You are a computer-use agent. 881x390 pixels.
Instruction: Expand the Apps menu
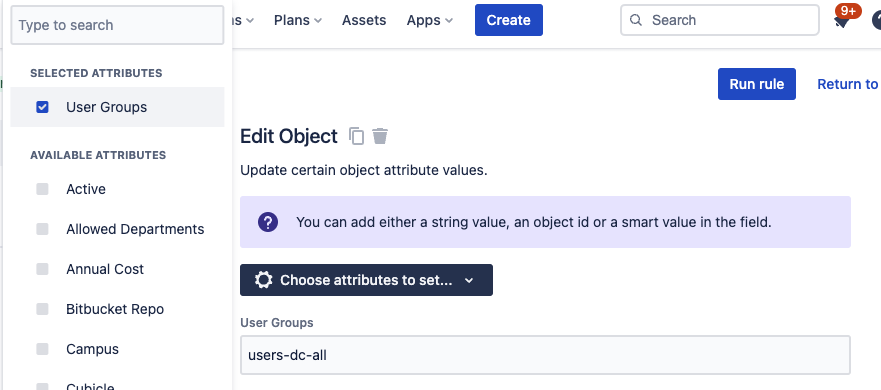(430, 20)
